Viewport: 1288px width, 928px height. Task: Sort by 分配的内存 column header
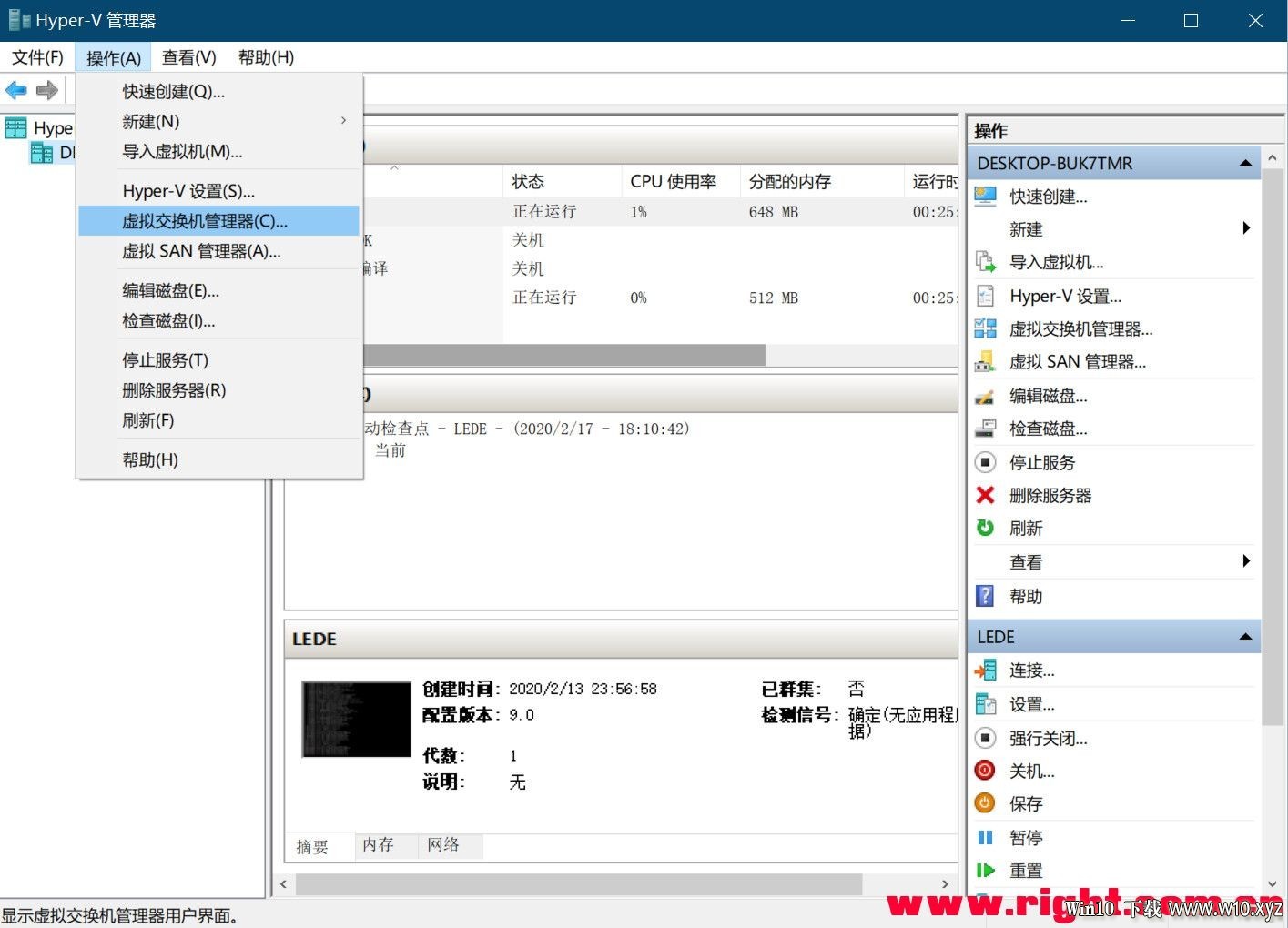(x=821, y=181)
